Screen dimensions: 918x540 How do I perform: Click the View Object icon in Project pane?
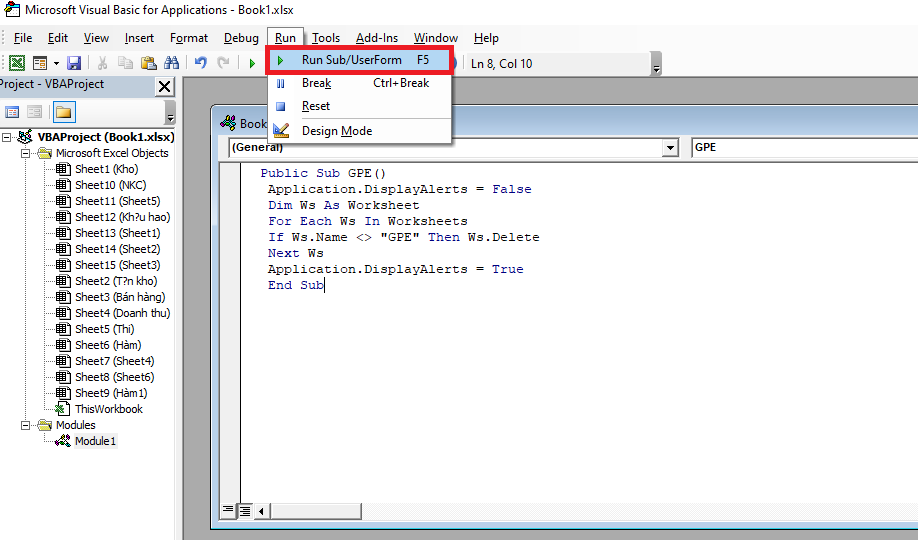click(35, 112)
